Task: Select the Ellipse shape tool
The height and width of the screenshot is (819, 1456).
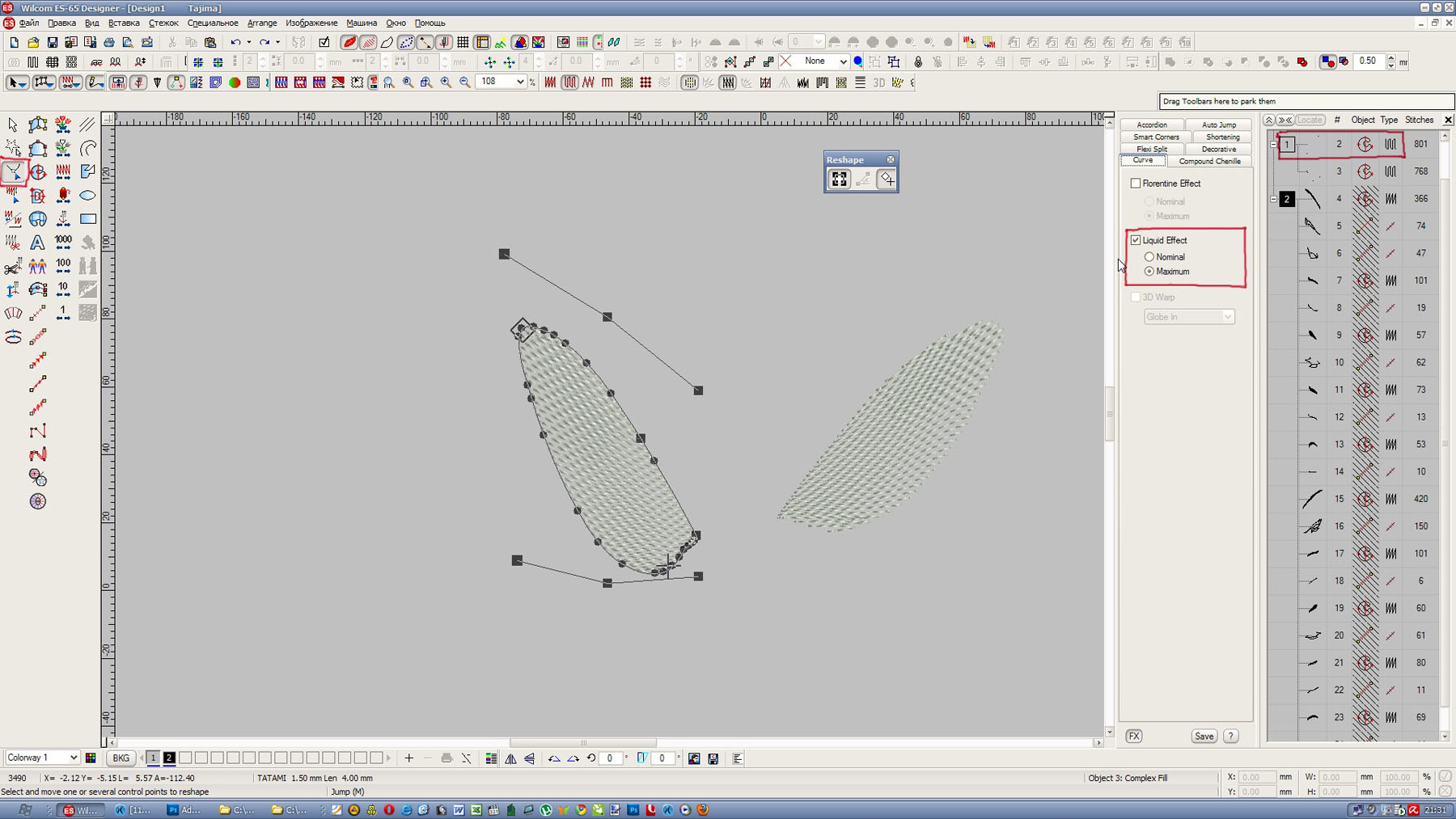Action: point(88,196)
